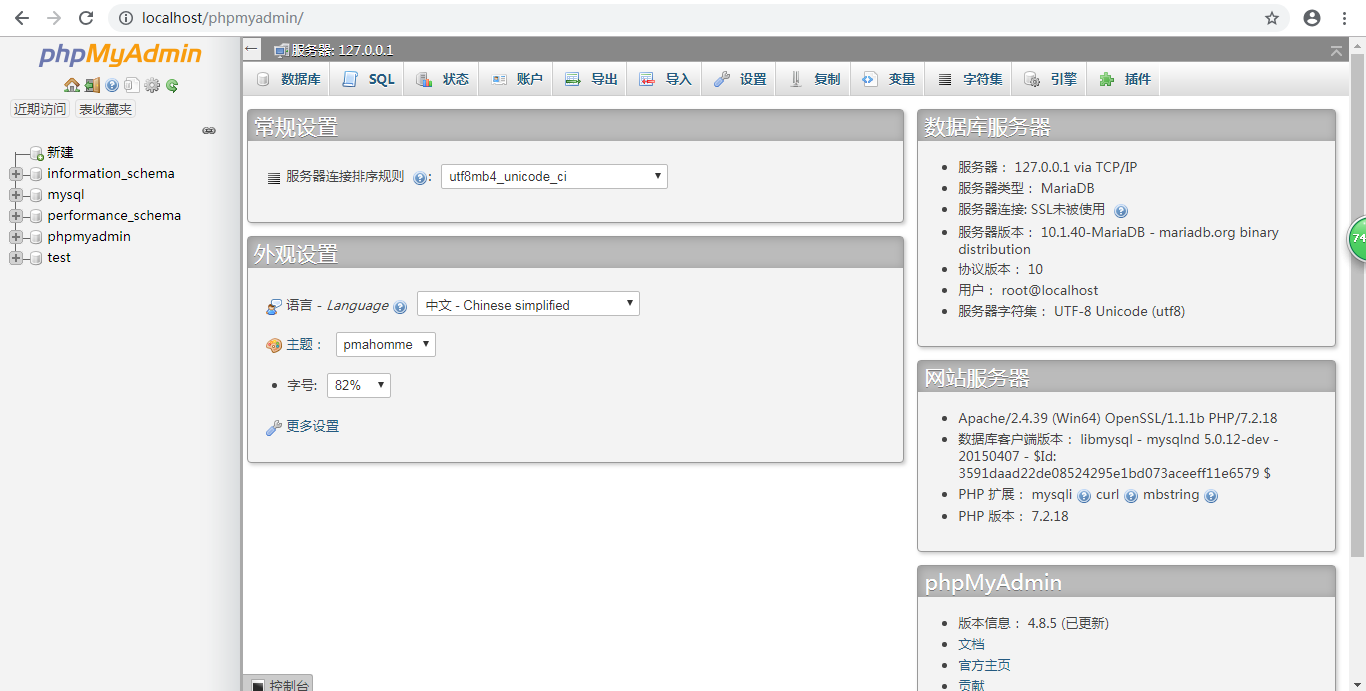Viewport: 1366px width, 691px height.
Task: Click the language icon beside 语言
Action: 274,306
